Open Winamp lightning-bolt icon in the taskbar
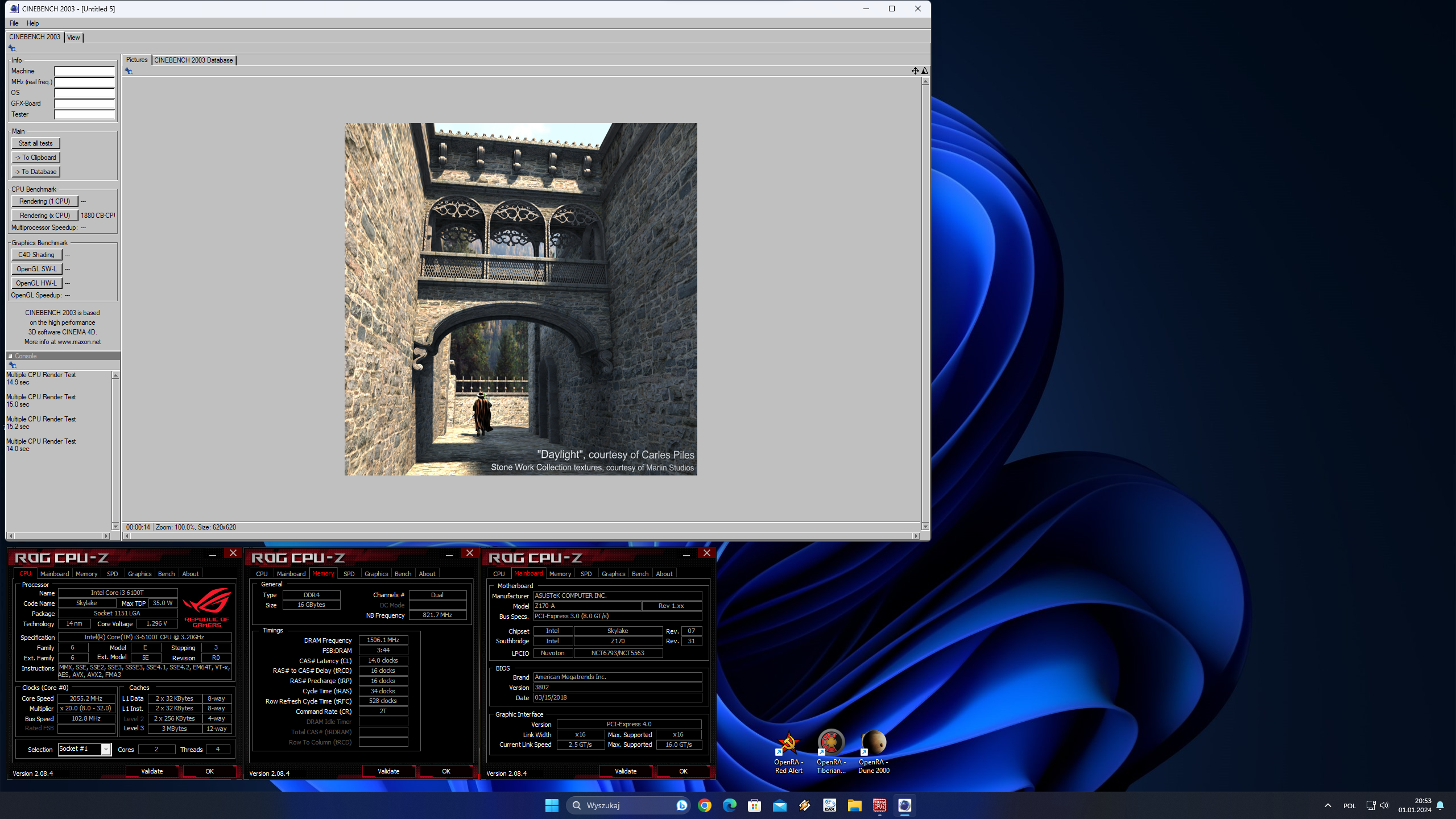This screenshot has height=819, width=1456. click(804, 805)
